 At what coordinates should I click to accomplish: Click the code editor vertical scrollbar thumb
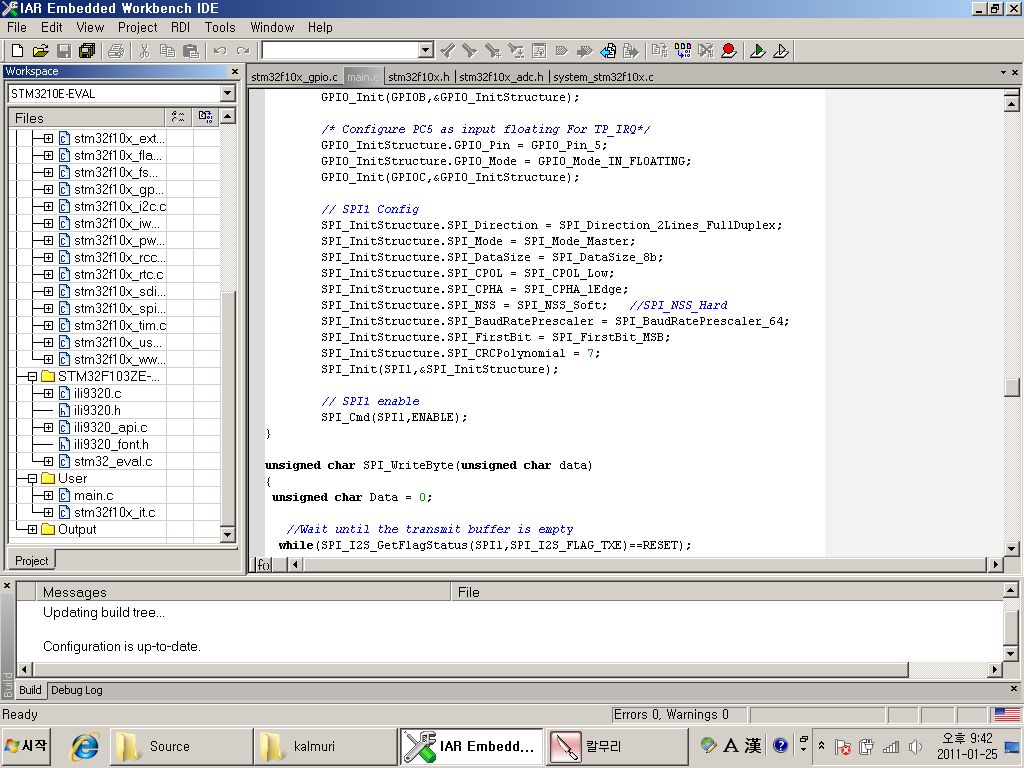pos(1012,387)
